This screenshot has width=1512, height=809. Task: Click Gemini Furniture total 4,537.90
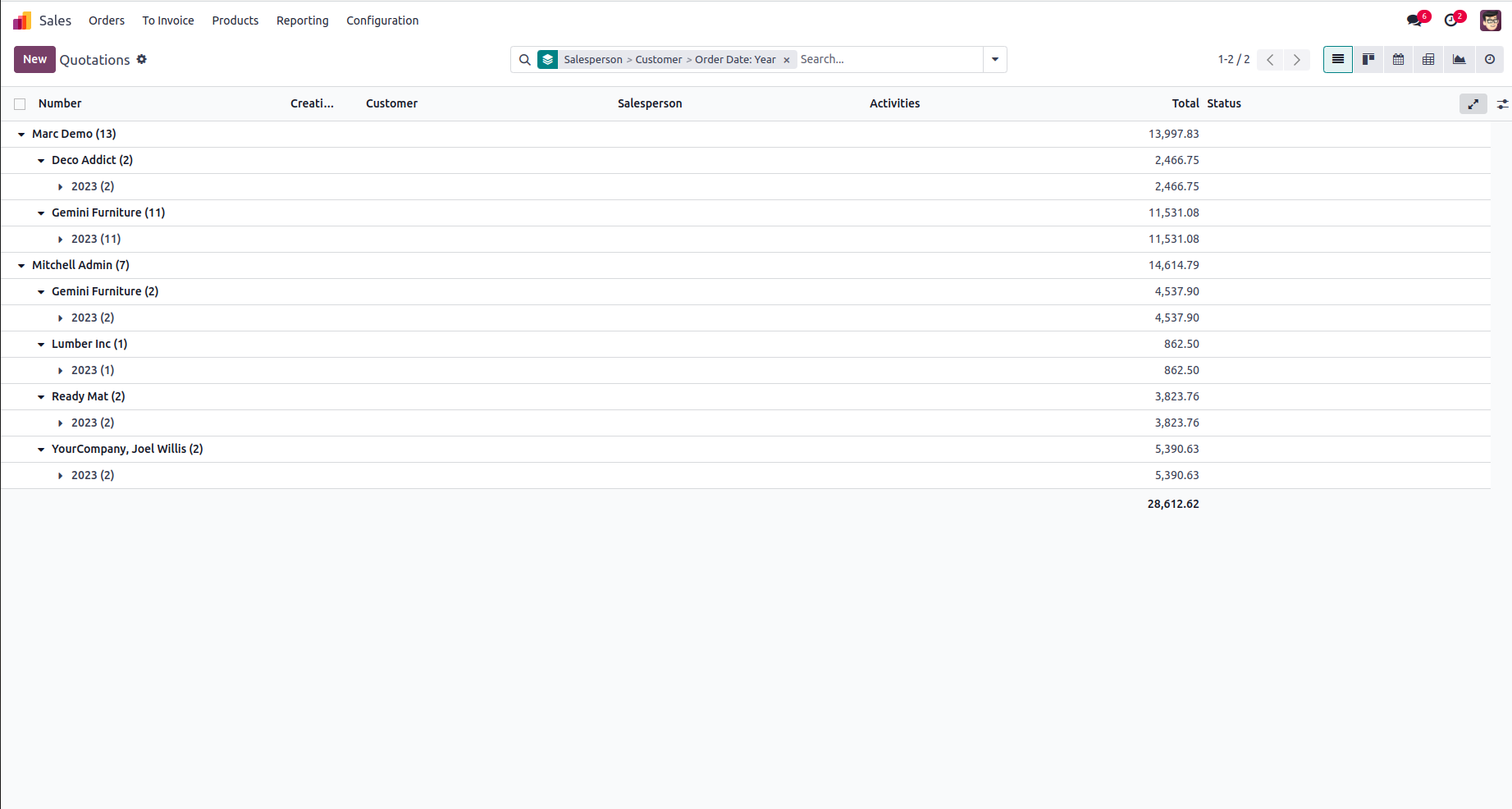click(1176, 291)
